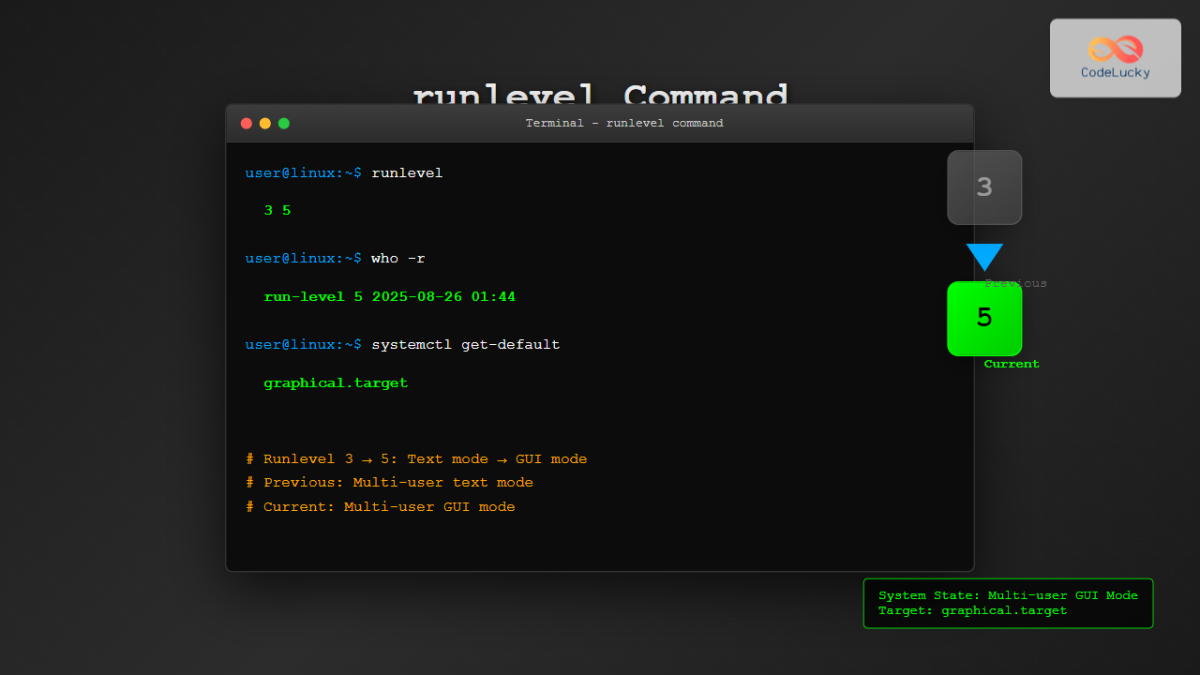Select the gray runlevel 3 badge
1200x675 pixels.
(x=984, y=187)
